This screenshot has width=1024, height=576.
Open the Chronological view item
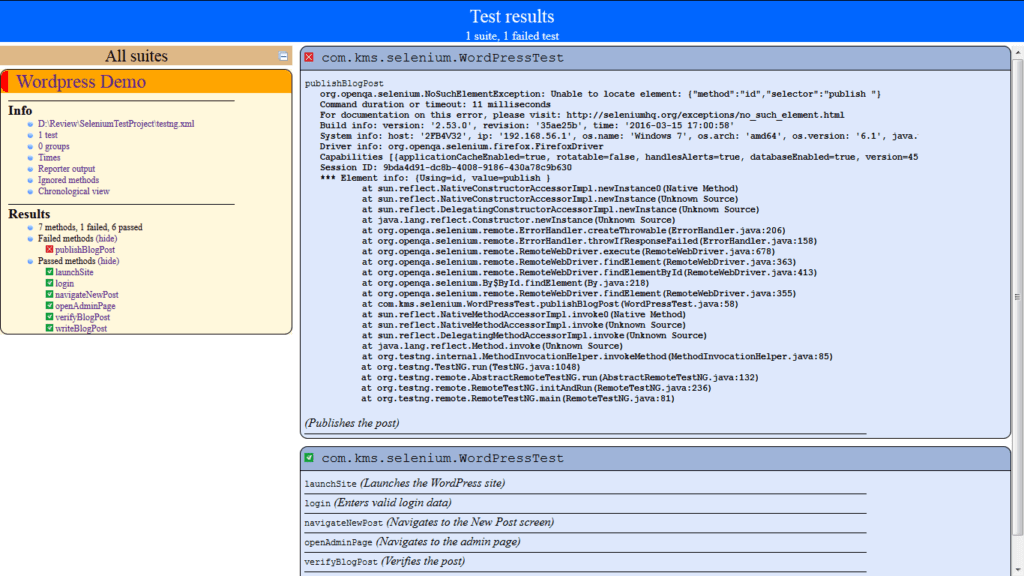click(x=73, y=191)
